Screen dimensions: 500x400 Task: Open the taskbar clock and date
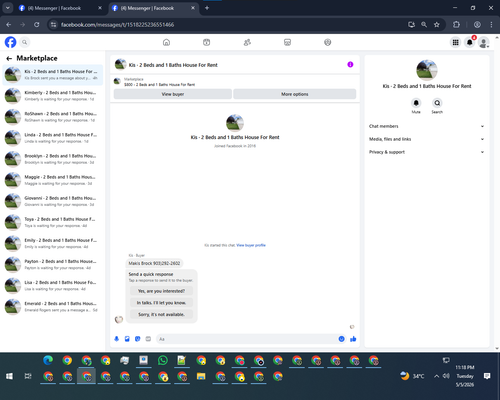coord(465,376)
